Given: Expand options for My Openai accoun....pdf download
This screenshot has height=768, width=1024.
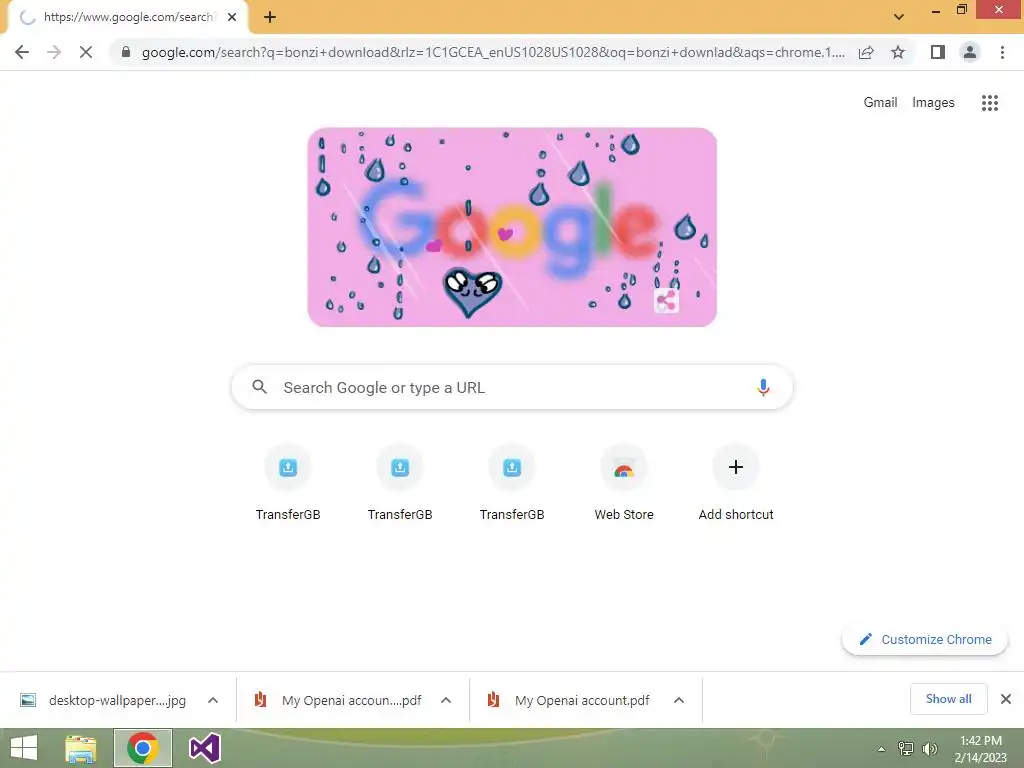Looking at the screenshot, I should coord(446,700).
